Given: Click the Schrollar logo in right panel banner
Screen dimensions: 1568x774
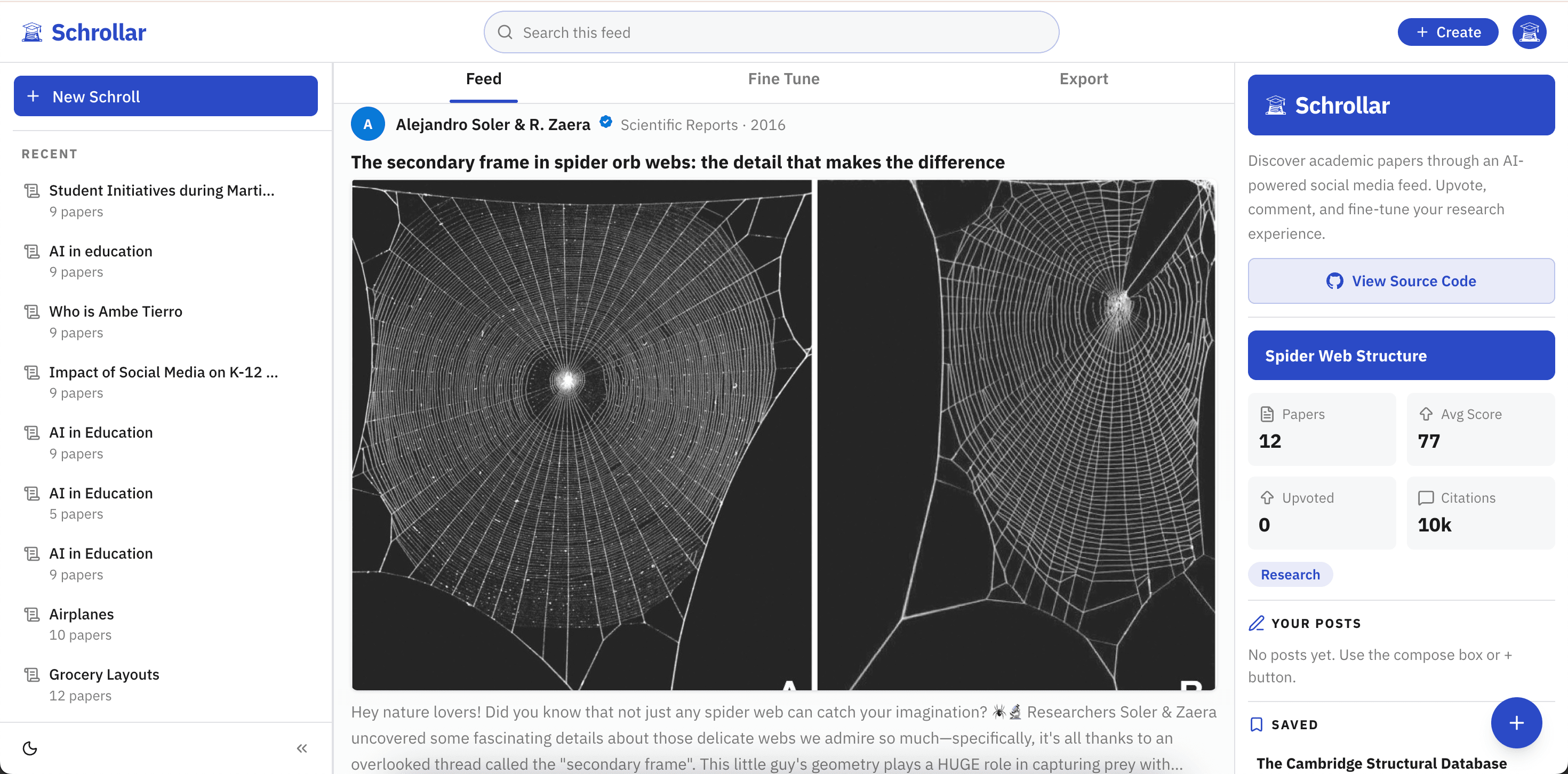Looking at the screenshot, I should [1276, 105].
